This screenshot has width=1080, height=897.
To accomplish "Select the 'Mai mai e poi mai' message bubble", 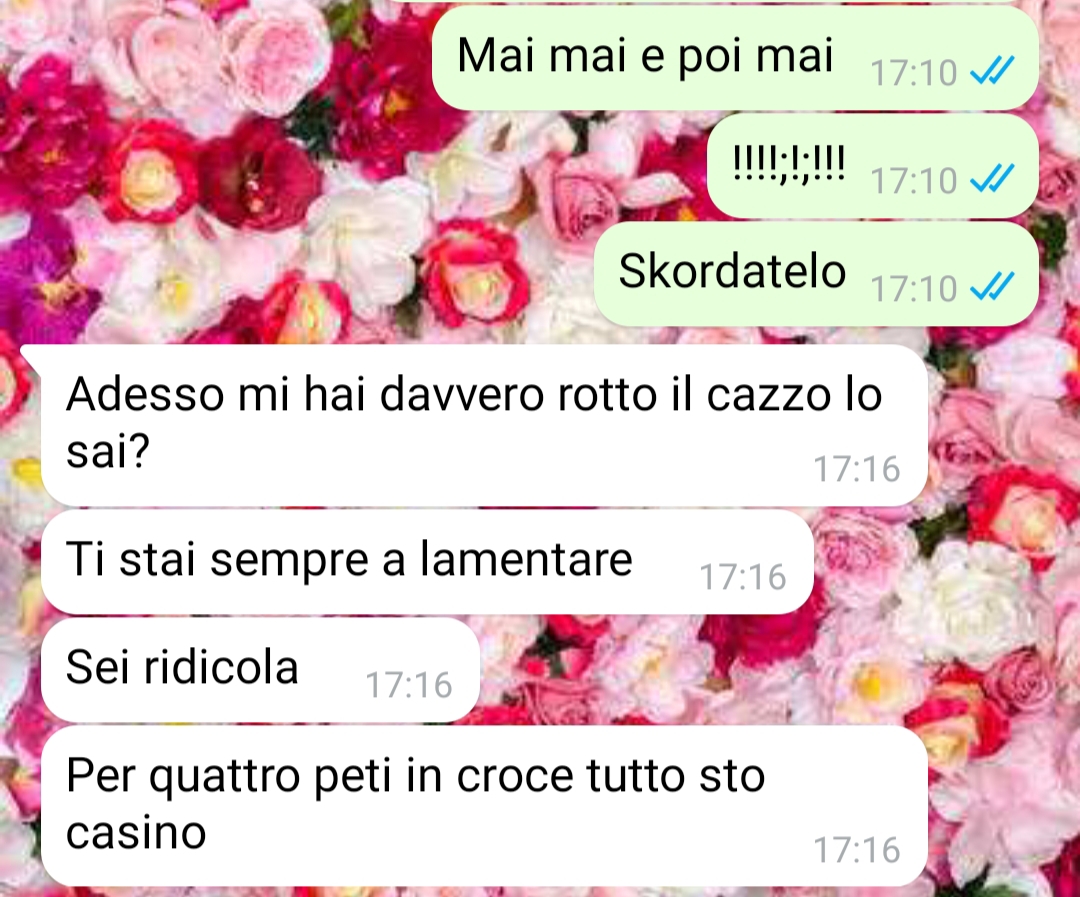I will pos(735,58).
